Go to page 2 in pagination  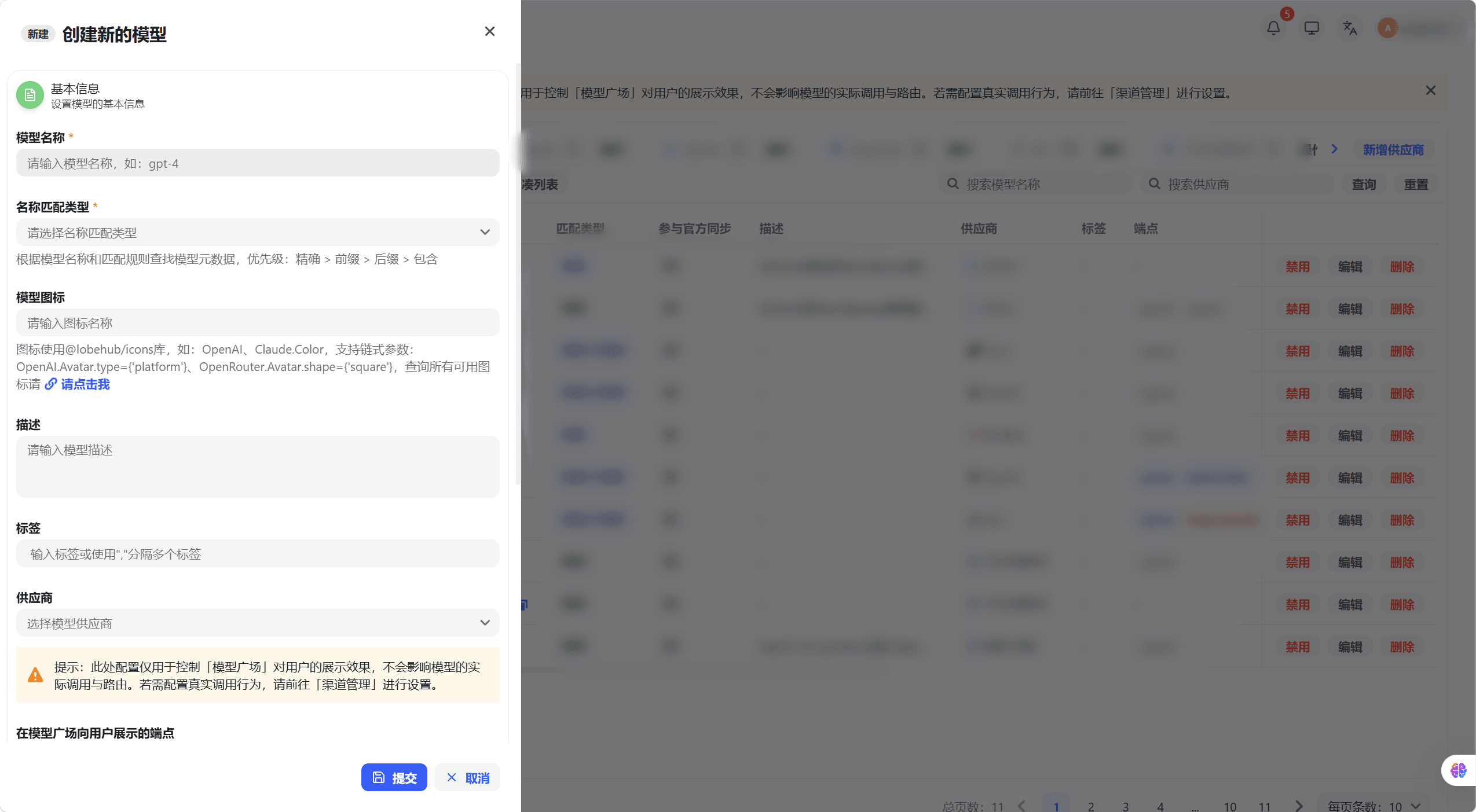[x=1091, y=805]
